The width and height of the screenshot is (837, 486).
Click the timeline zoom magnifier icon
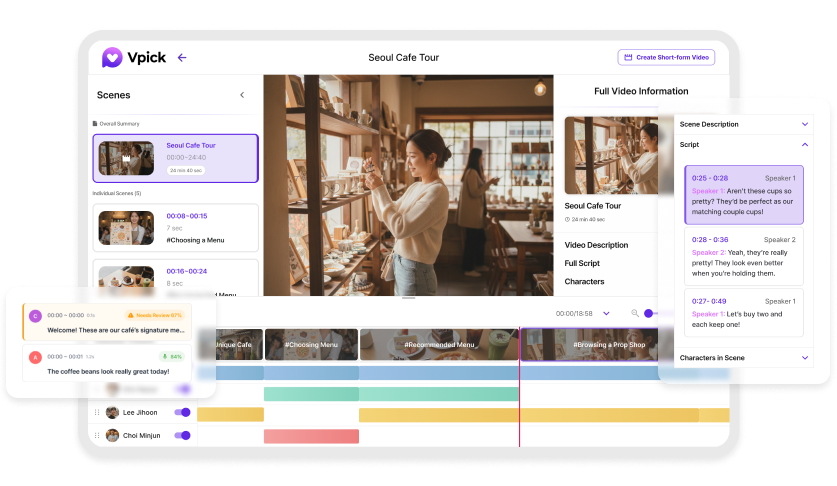click(634, 313)
